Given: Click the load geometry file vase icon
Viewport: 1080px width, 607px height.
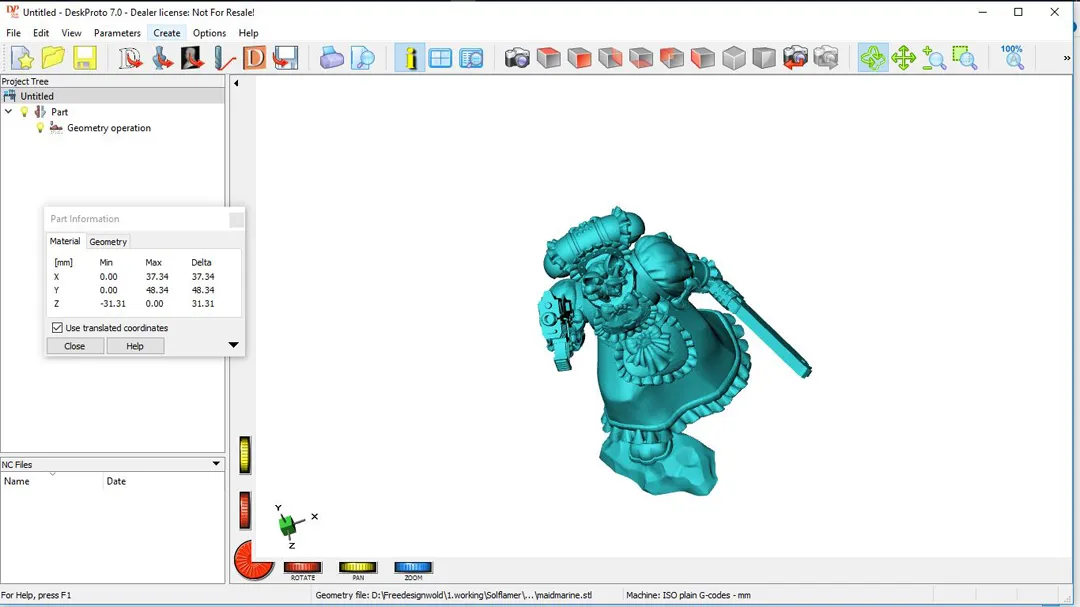Looking at the screenshot, I should (162, 58).
